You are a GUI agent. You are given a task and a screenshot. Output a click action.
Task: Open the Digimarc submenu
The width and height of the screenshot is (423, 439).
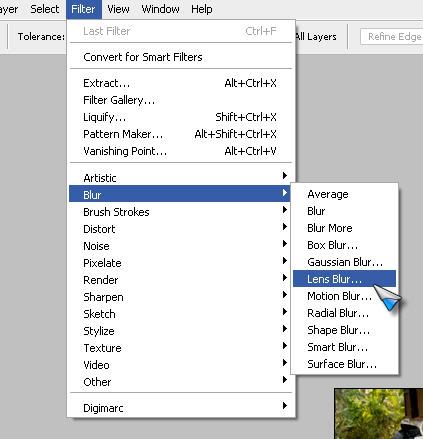click(180, 408)
